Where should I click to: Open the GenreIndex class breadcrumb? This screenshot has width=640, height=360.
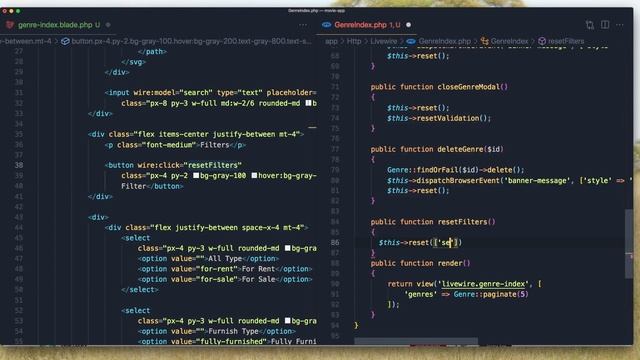tap(509, 41)
